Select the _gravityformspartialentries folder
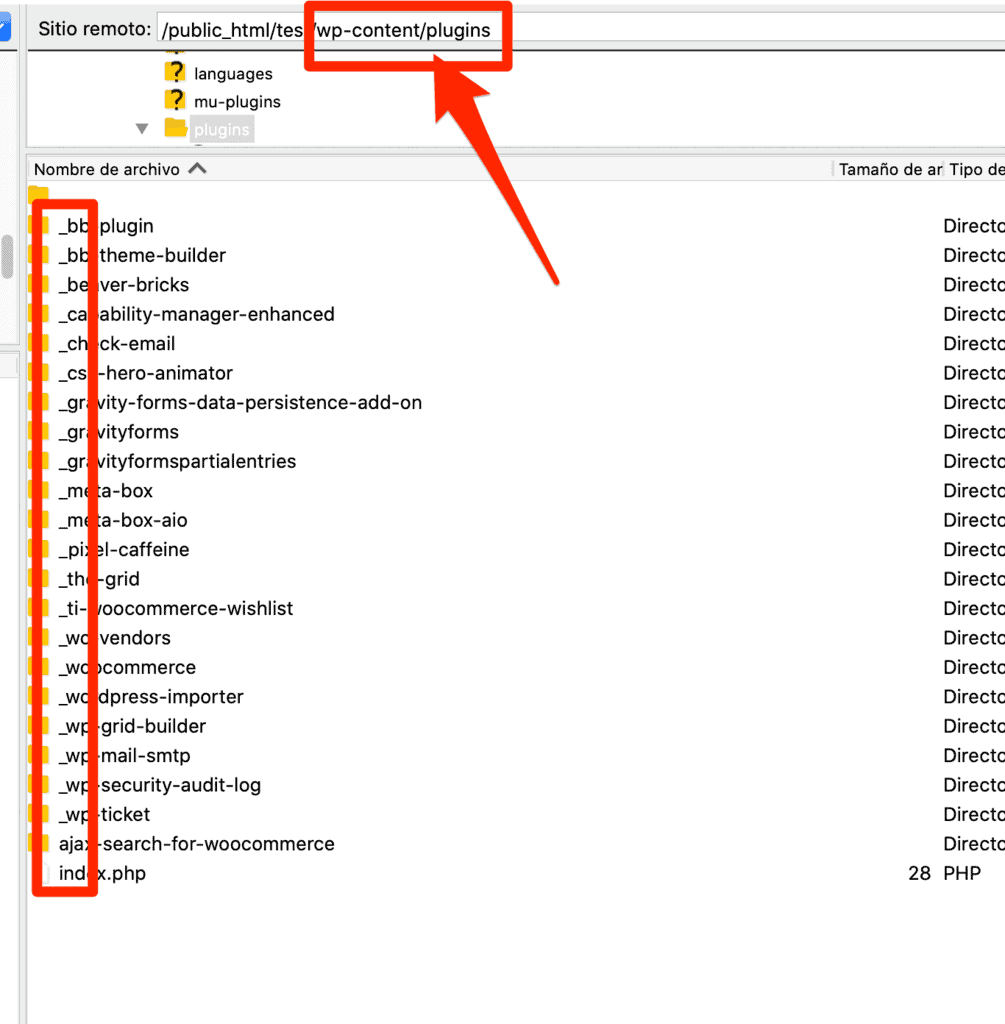 click(x=177, y=461)
